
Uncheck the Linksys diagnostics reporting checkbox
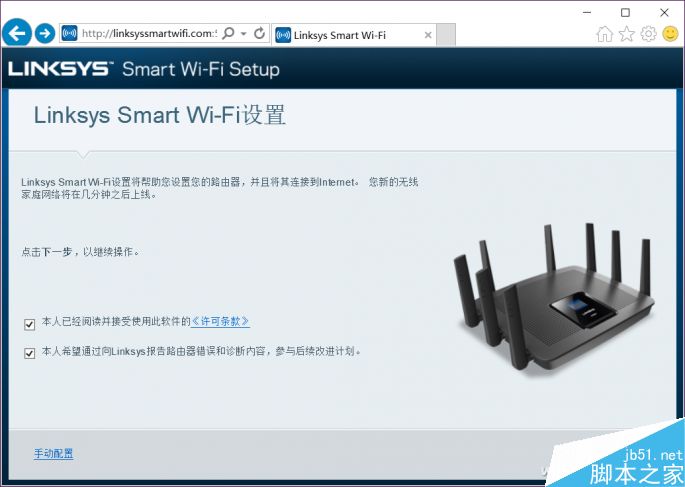point(30,353)
